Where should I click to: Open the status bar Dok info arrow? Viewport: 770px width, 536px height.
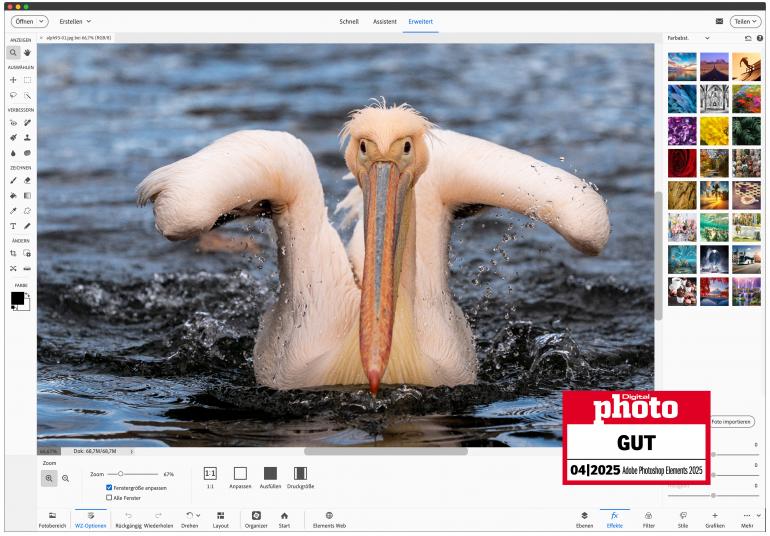(132, 451)
